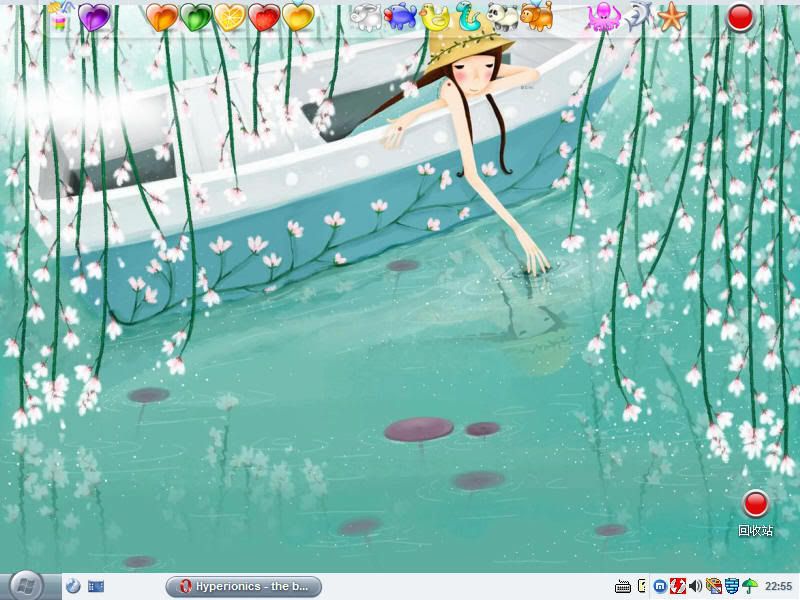Open the Start menu orb
The image size is (800, 600).
coord(26,586)
